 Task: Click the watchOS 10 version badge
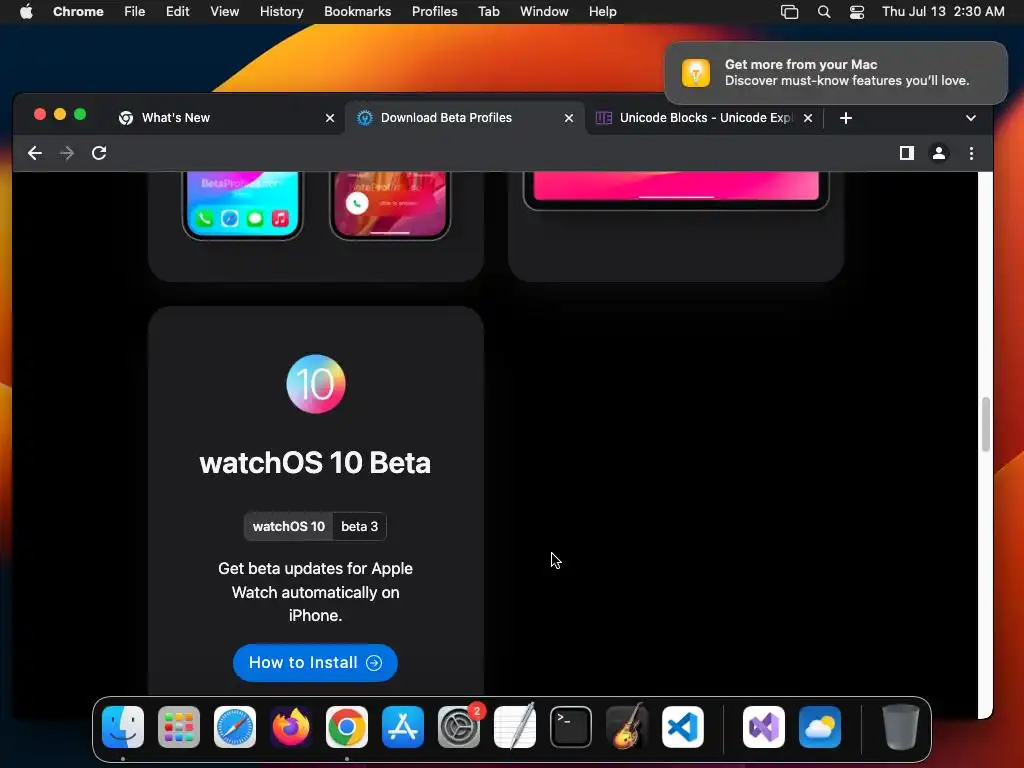point(289,526)
